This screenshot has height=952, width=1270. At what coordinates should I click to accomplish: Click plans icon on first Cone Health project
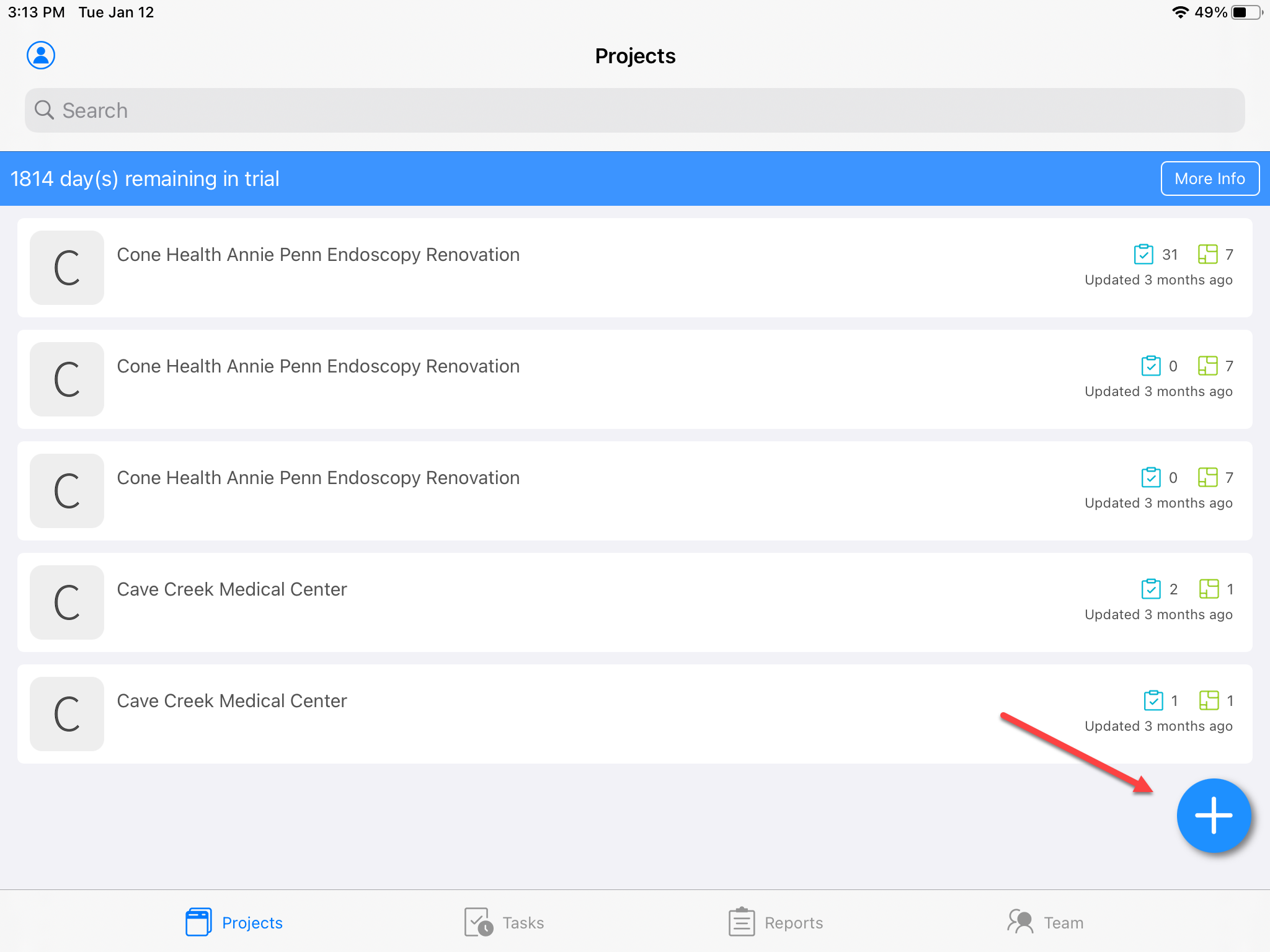click(x=1207, y=254)
